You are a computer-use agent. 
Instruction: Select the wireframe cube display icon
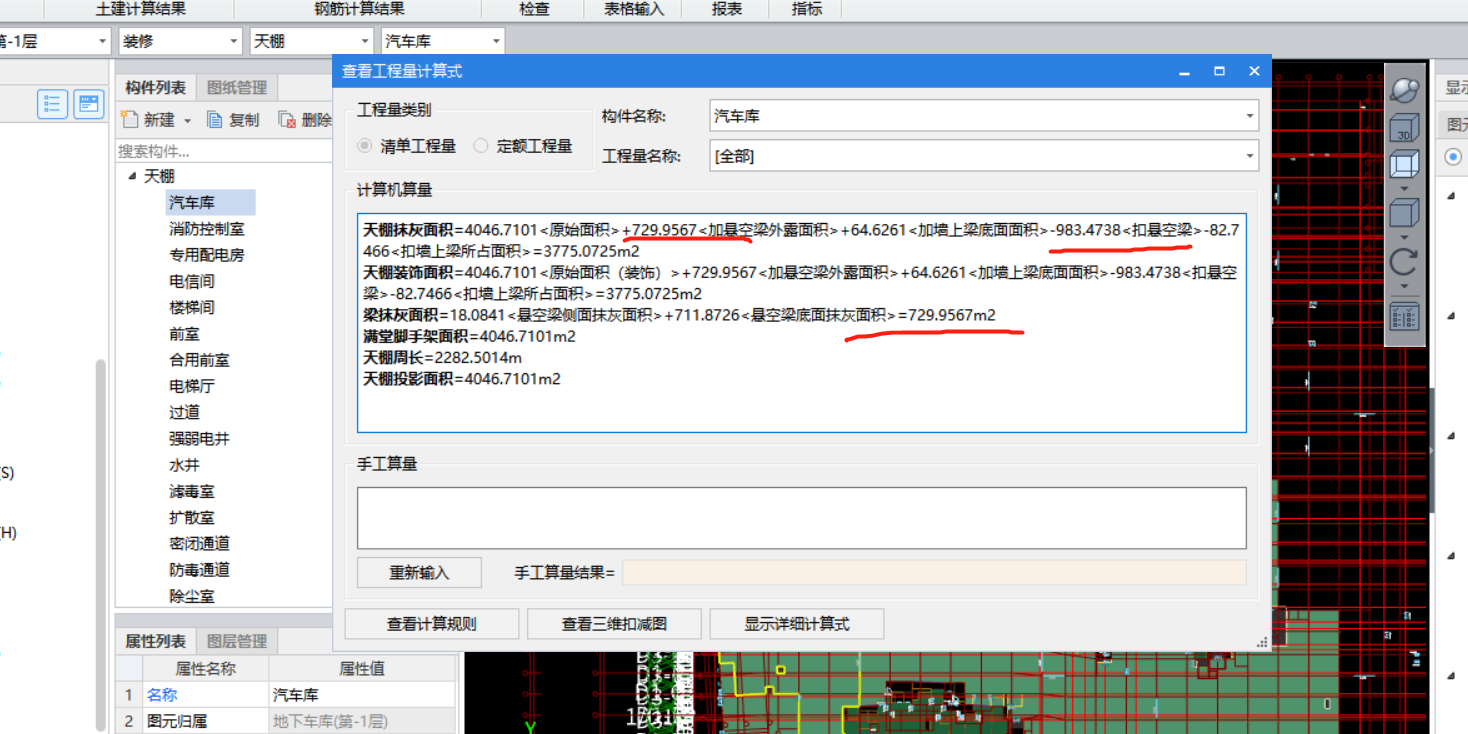1404,165
